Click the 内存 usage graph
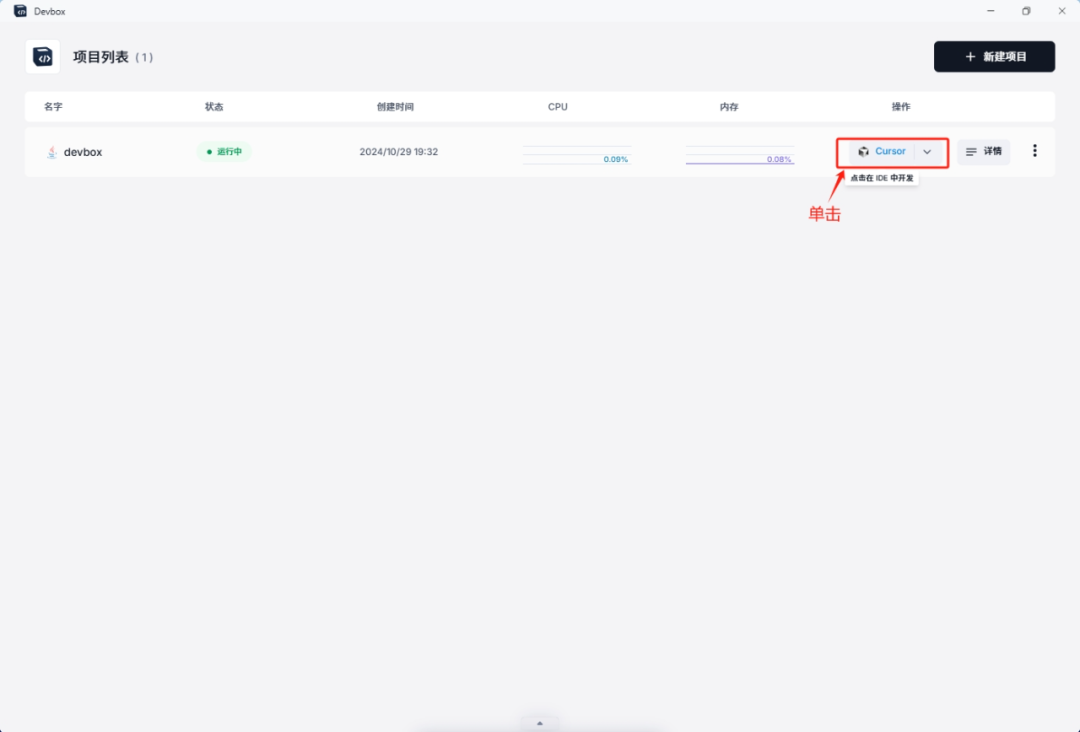 pyautogui.click(x=739, y=155)
